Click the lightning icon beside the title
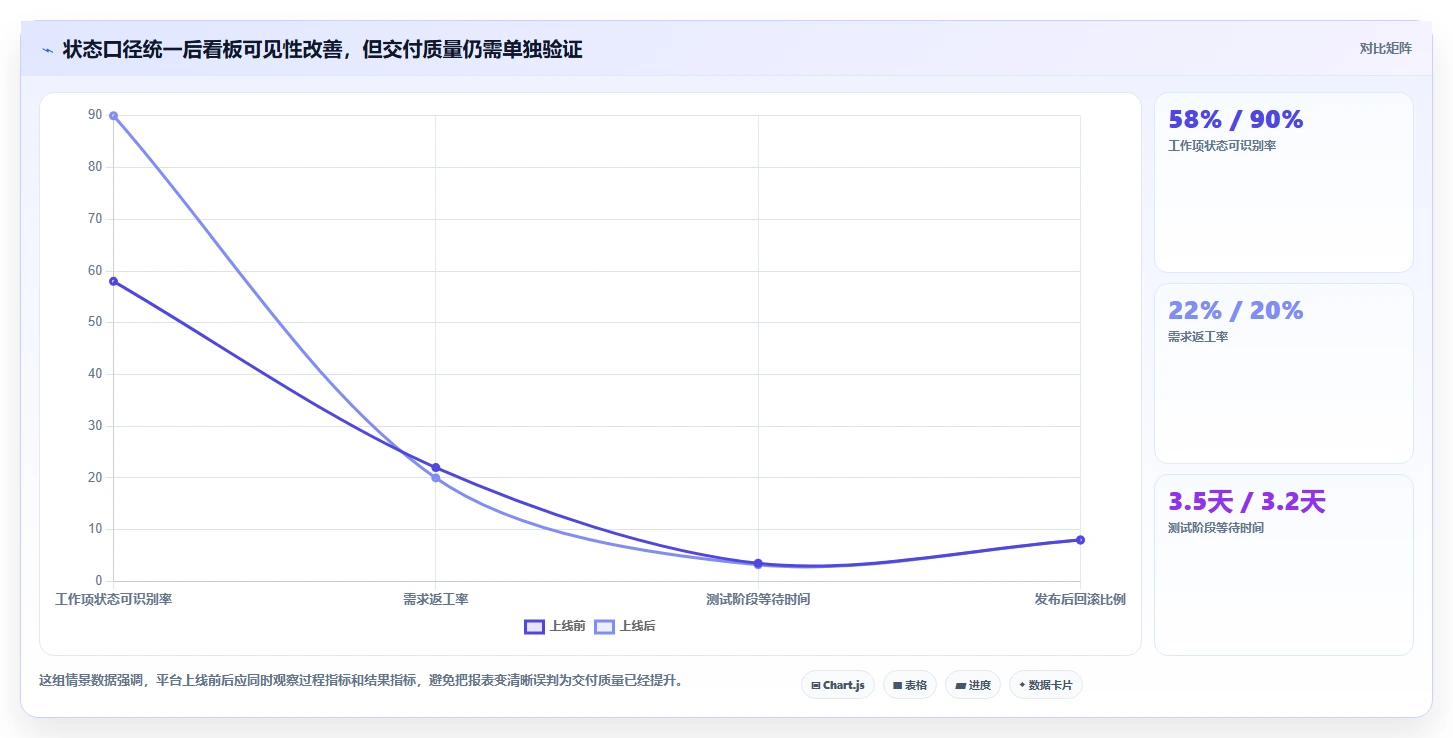Image resolution: width=1453 pixels, height=738 pixels. coord(47,49)
